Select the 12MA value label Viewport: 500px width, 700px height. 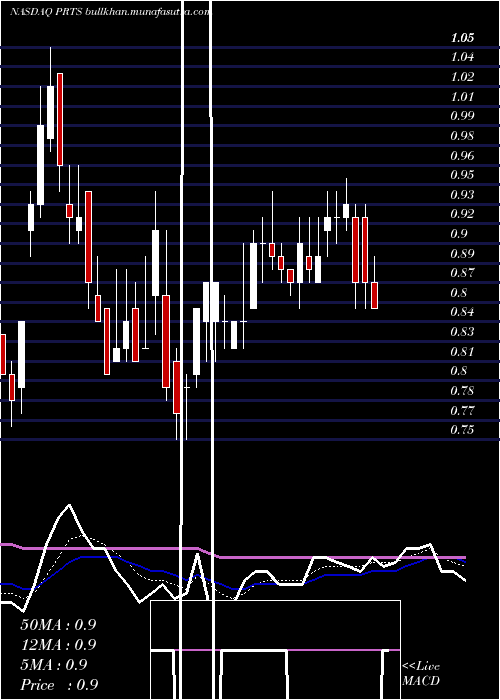[x=58, y=645]
